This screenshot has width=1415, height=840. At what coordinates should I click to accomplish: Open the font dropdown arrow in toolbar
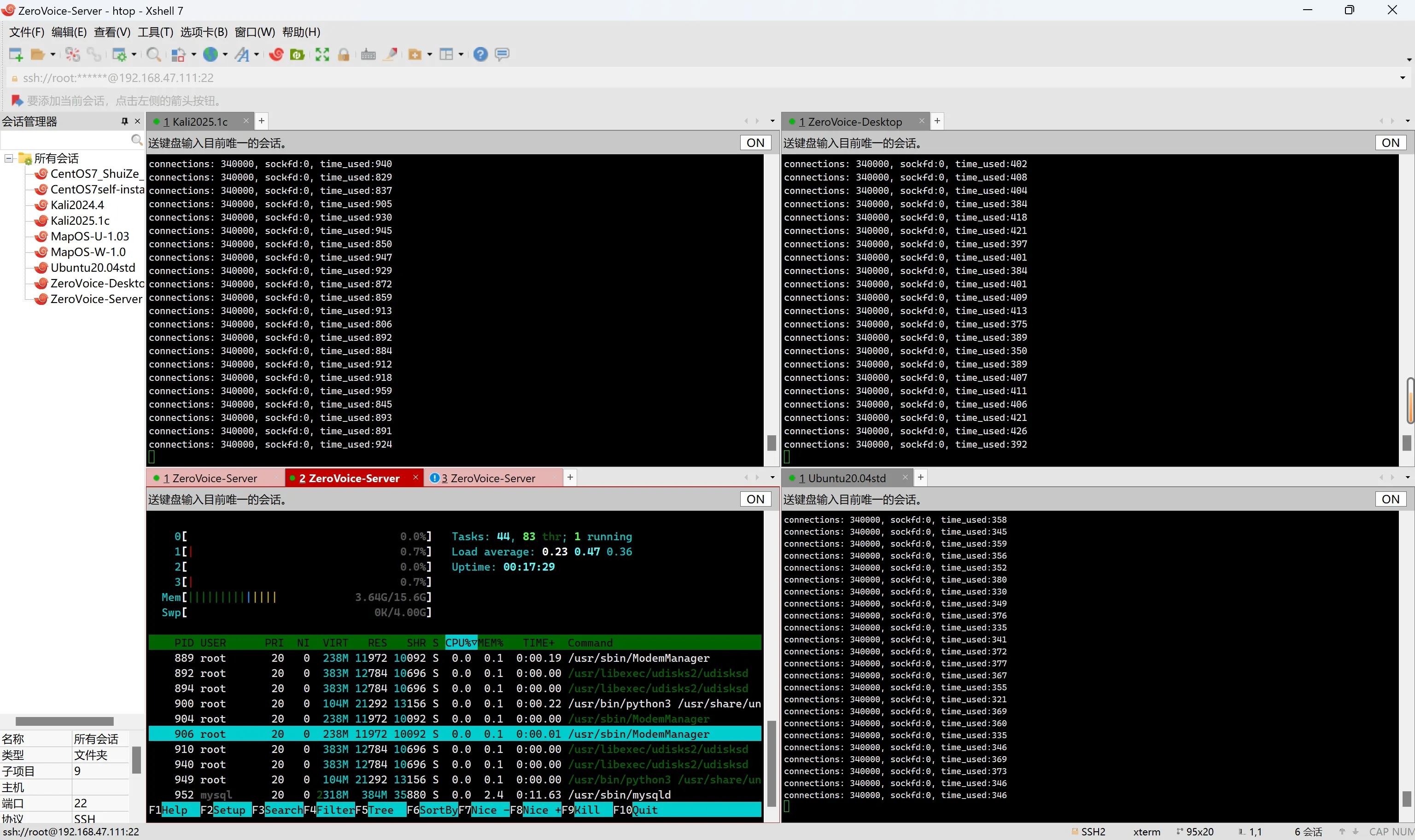257,54
